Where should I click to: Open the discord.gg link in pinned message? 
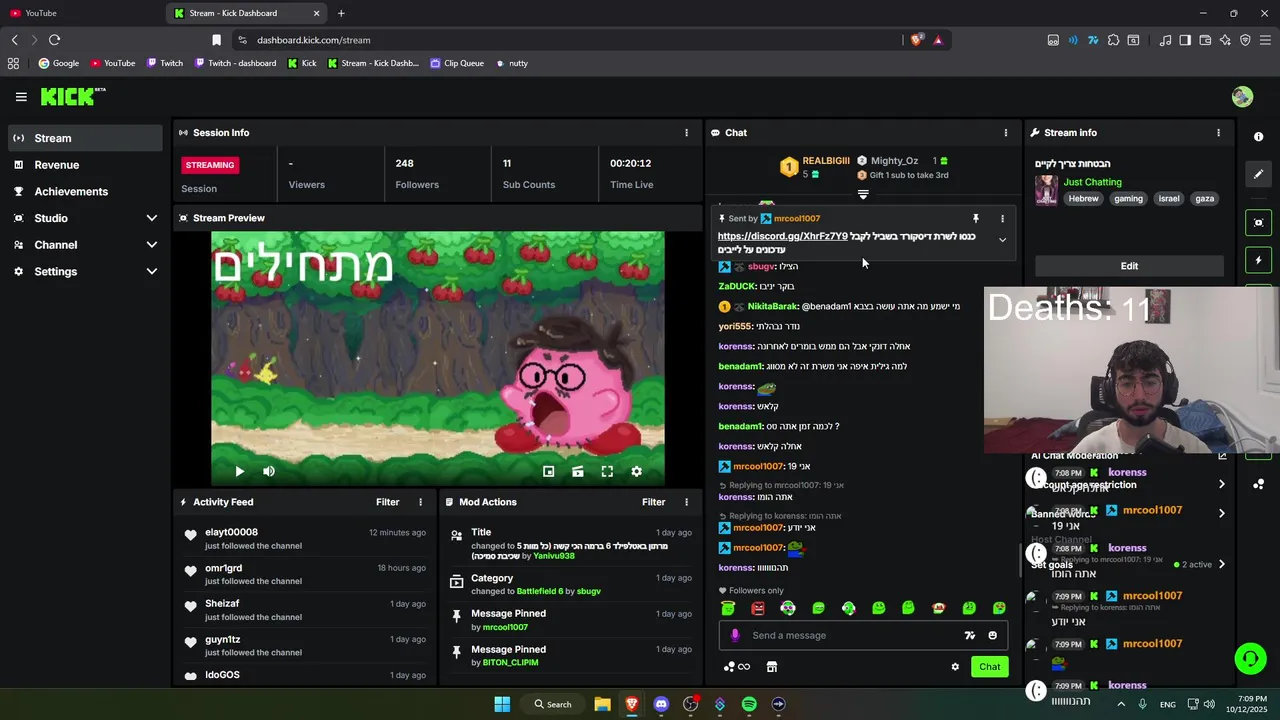782,237
